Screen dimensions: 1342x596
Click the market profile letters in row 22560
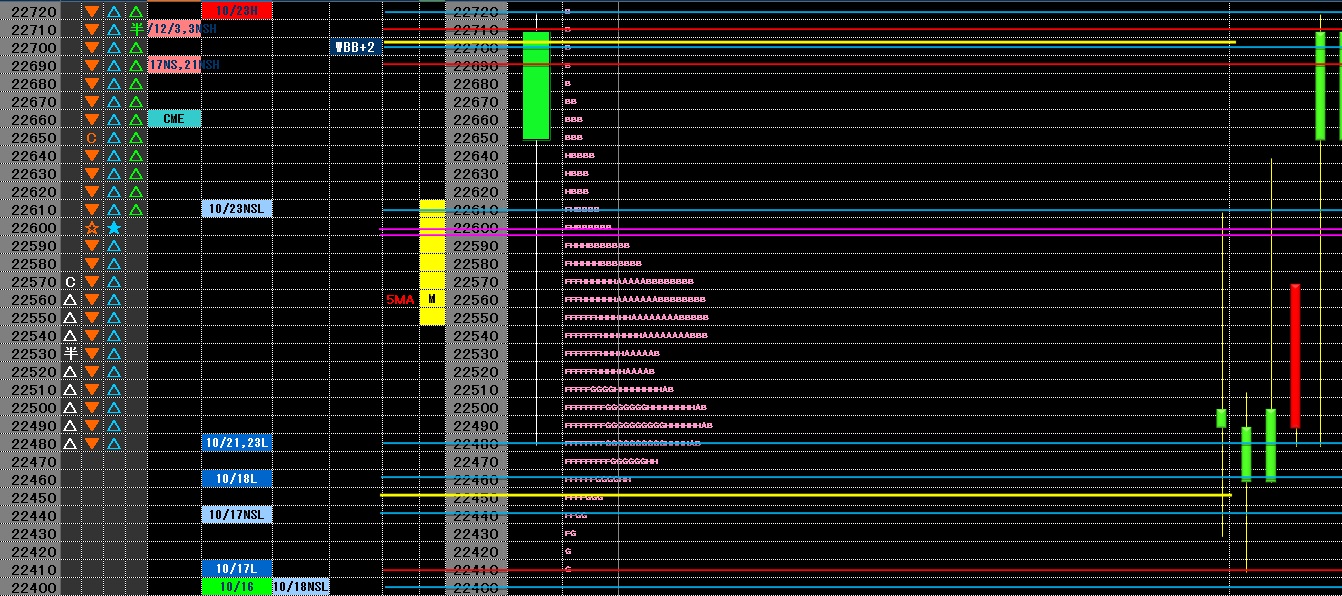[x=635, y=299]
